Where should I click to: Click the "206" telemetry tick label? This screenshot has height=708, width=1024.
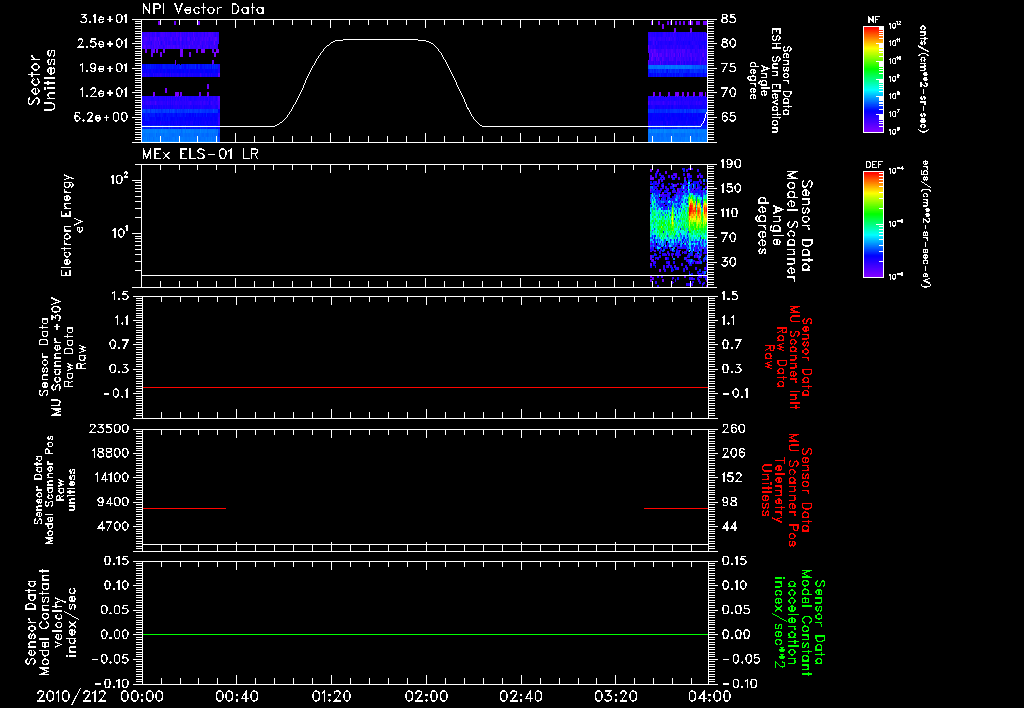[733, 453]
